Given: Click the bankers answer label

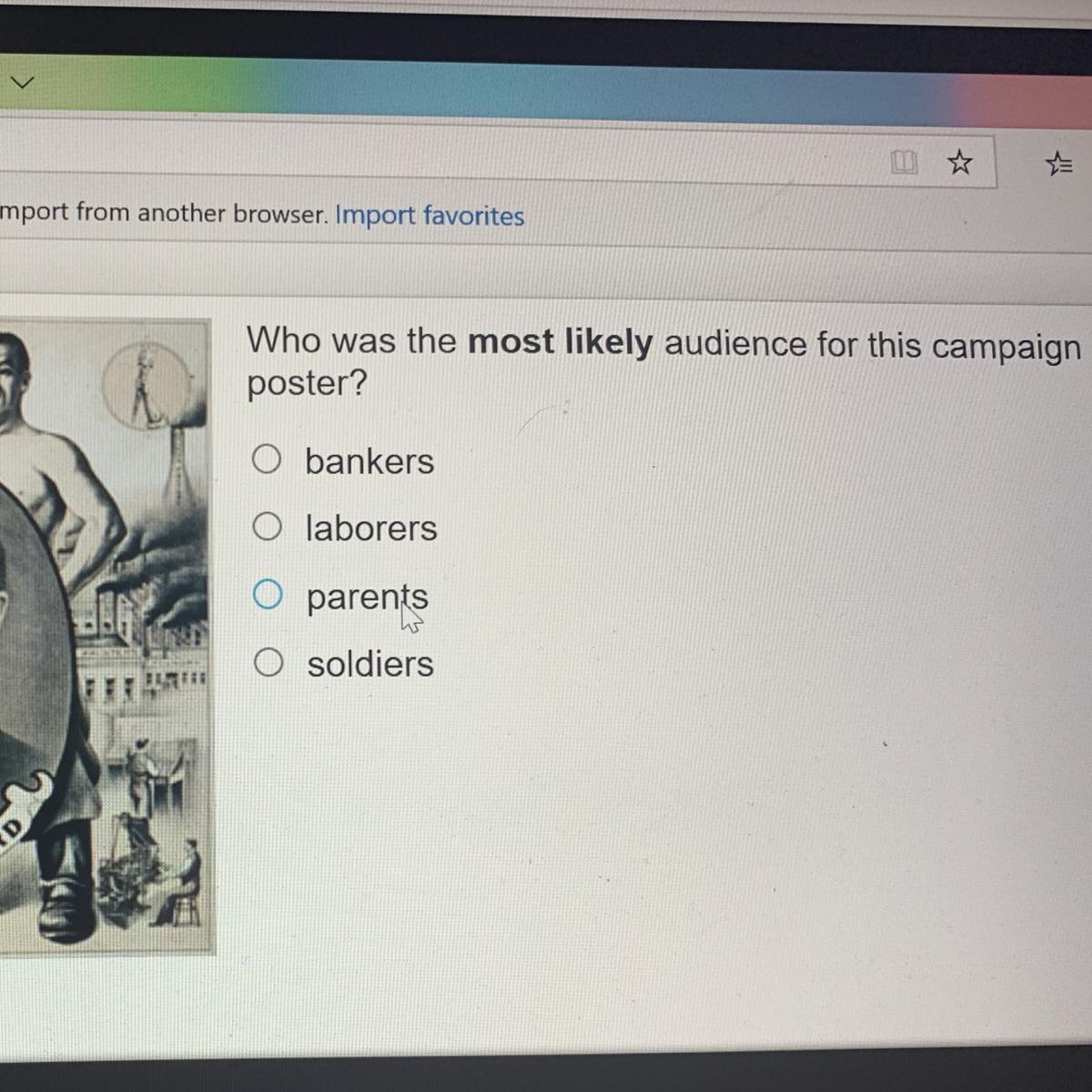Looking at the screenshot, I should click(369, 461).
